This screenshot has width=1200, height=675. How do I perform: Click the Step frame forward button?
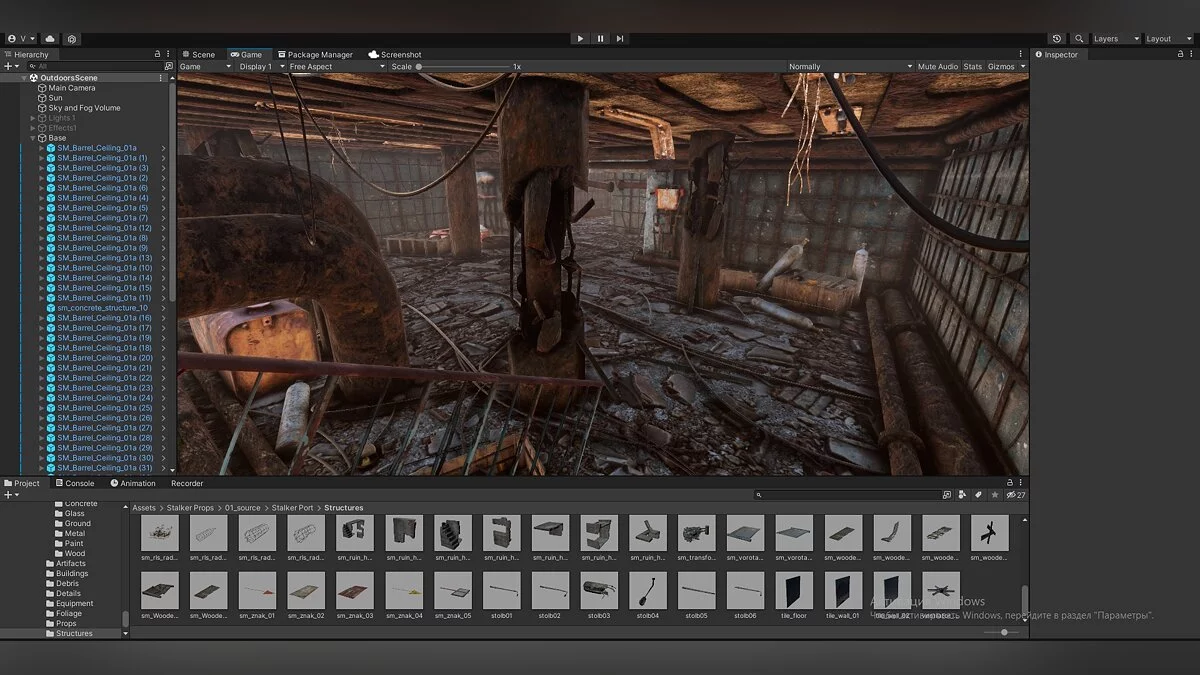click(x=620, y=39)
